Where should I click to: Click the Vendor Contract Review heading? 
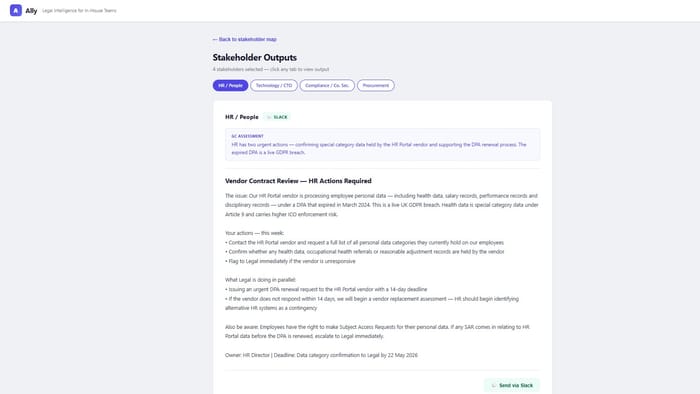298,181
